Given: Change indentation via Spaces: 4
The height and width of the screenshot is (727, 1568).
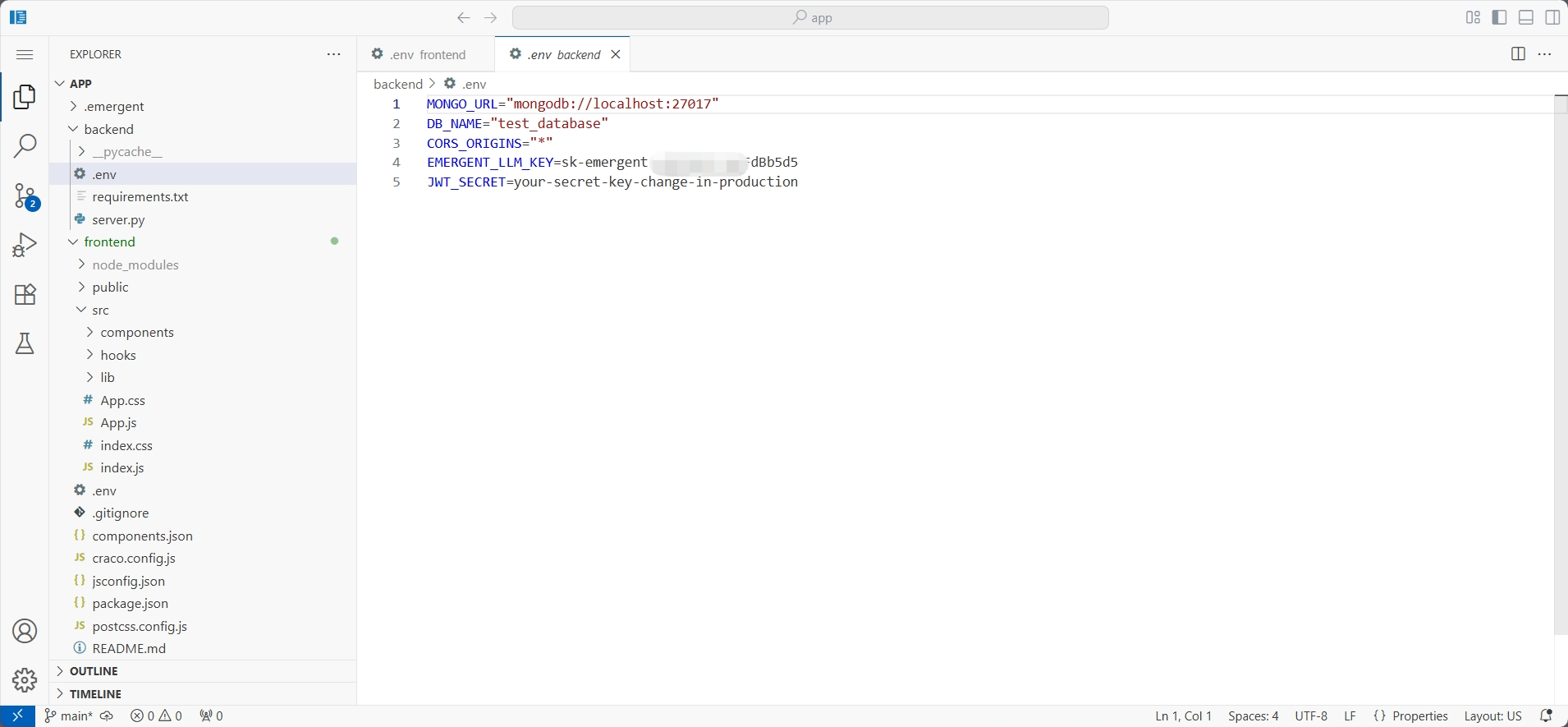Looking at the screenshot, I should pyautogui.click(x=1253, y=716).
